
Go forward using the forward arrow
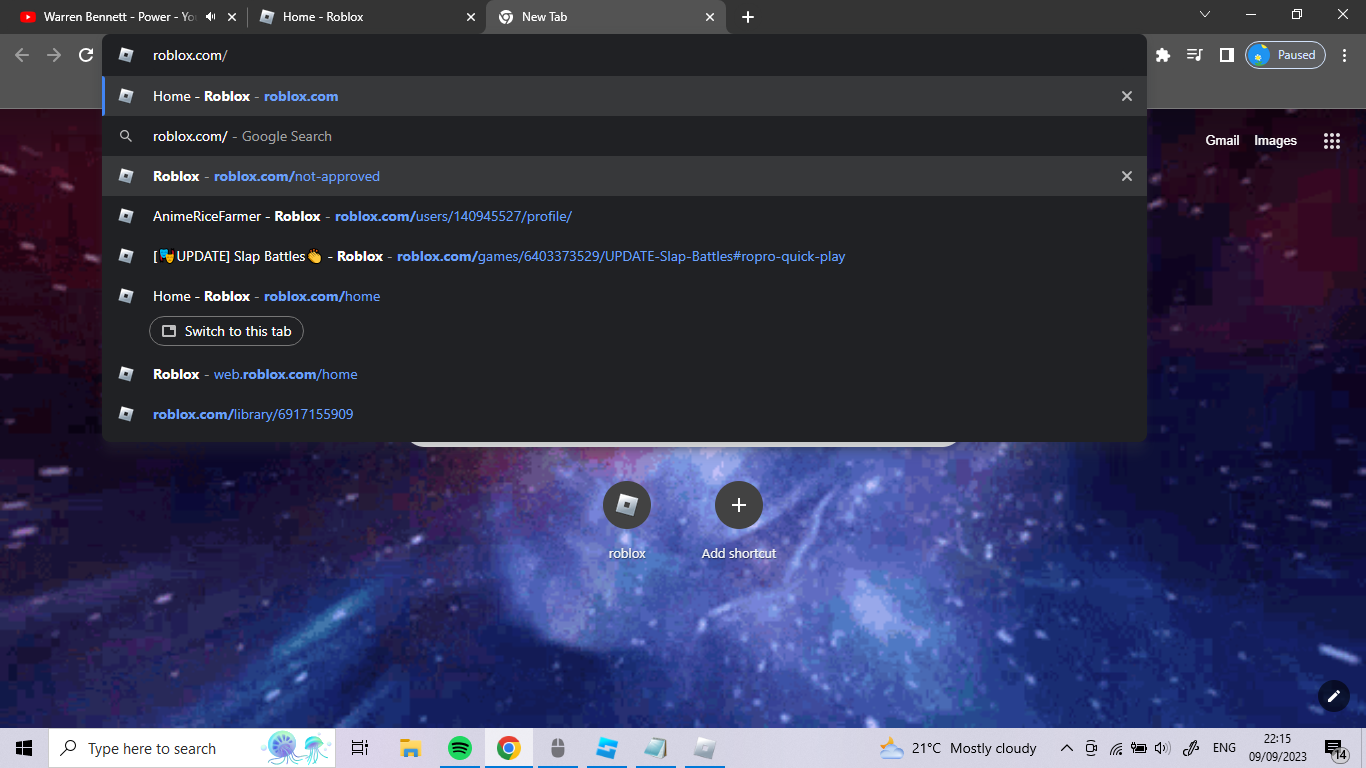(54, 55)
